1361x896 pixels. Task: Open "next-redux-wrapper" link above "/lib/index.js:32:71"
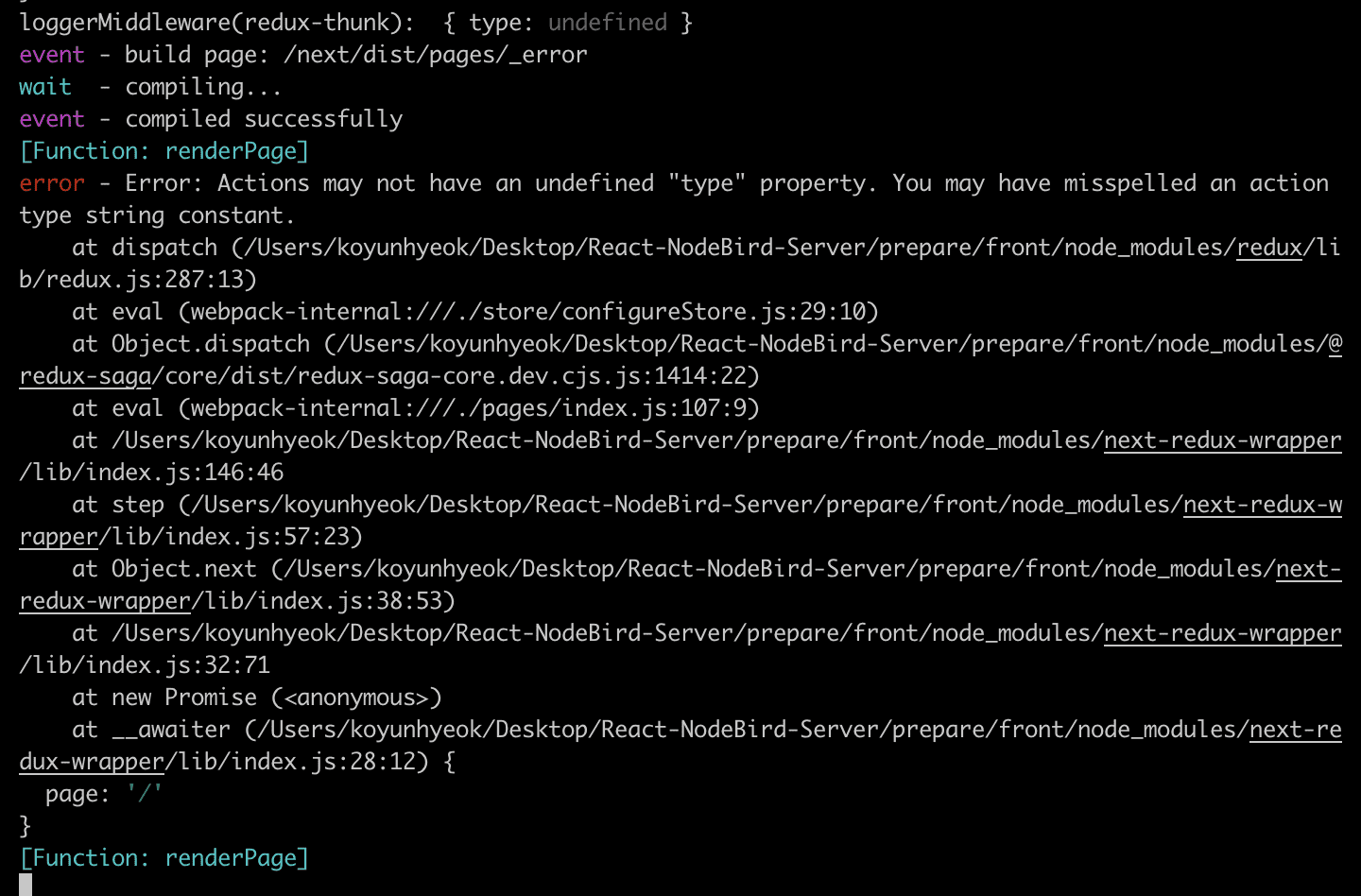pyautogui.click(x=1222, y=633)
